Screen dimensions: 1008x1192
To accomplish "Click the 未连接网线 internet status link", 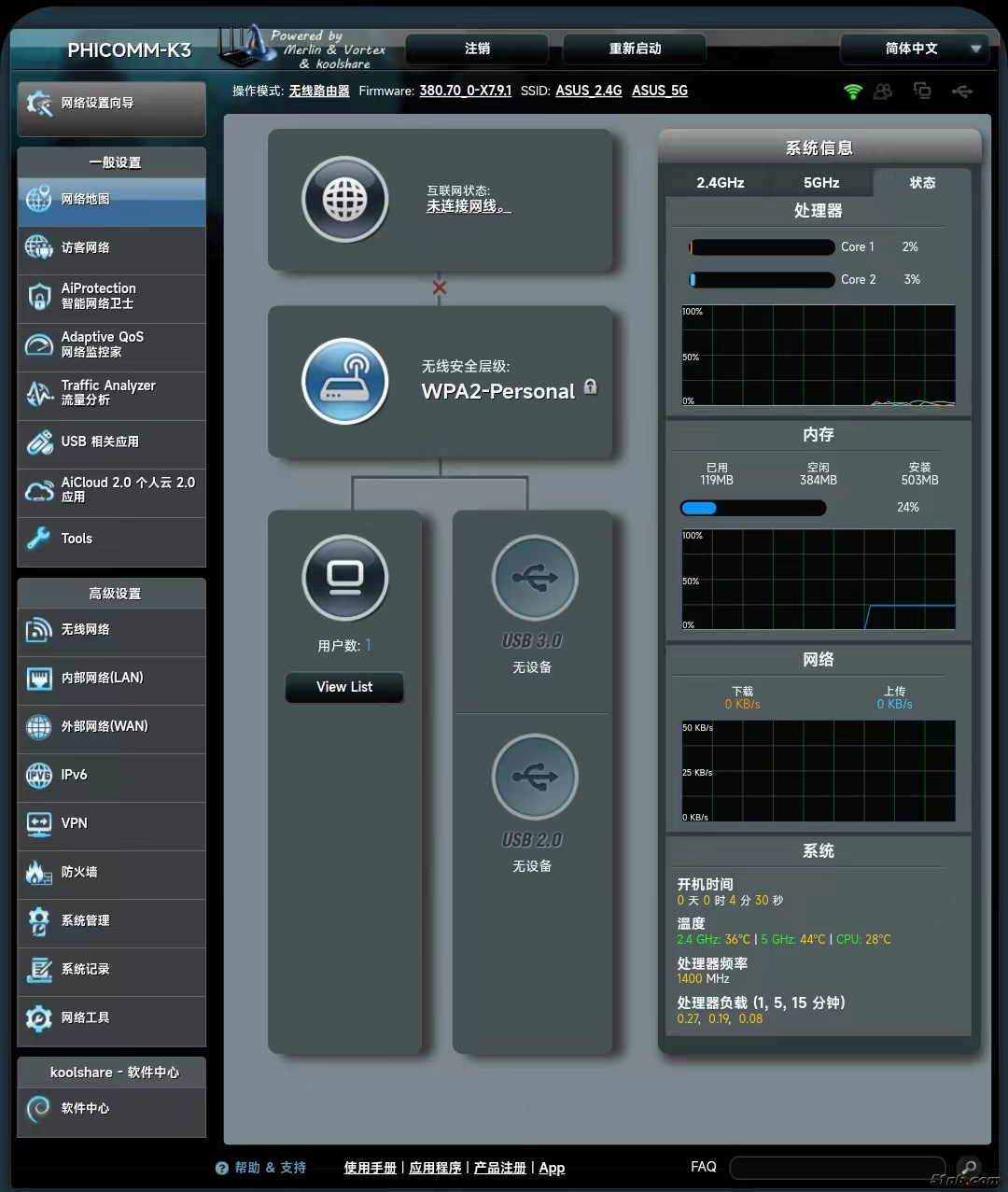I will pyautogui.click(x=469, y=206).
